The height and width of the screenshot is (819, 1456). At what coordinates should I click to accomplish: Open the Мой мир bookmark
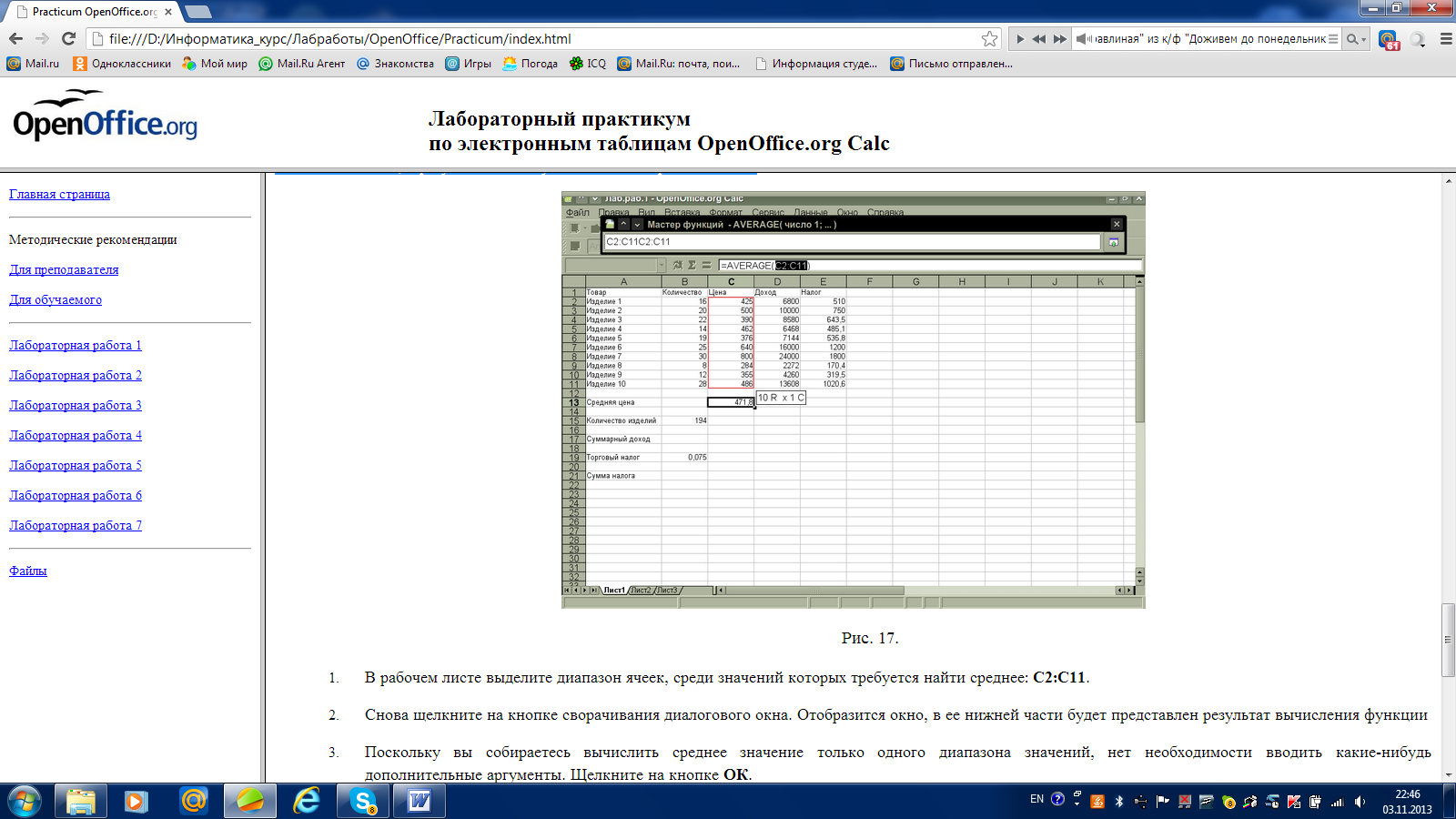(215, 64)
